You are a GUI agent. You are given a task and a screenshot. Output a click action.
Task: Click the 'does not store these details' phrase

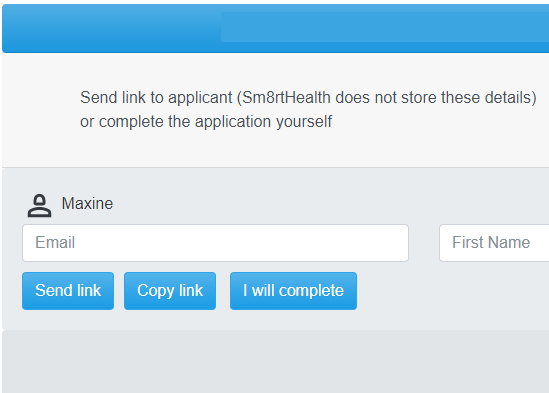tap(434, 98)
